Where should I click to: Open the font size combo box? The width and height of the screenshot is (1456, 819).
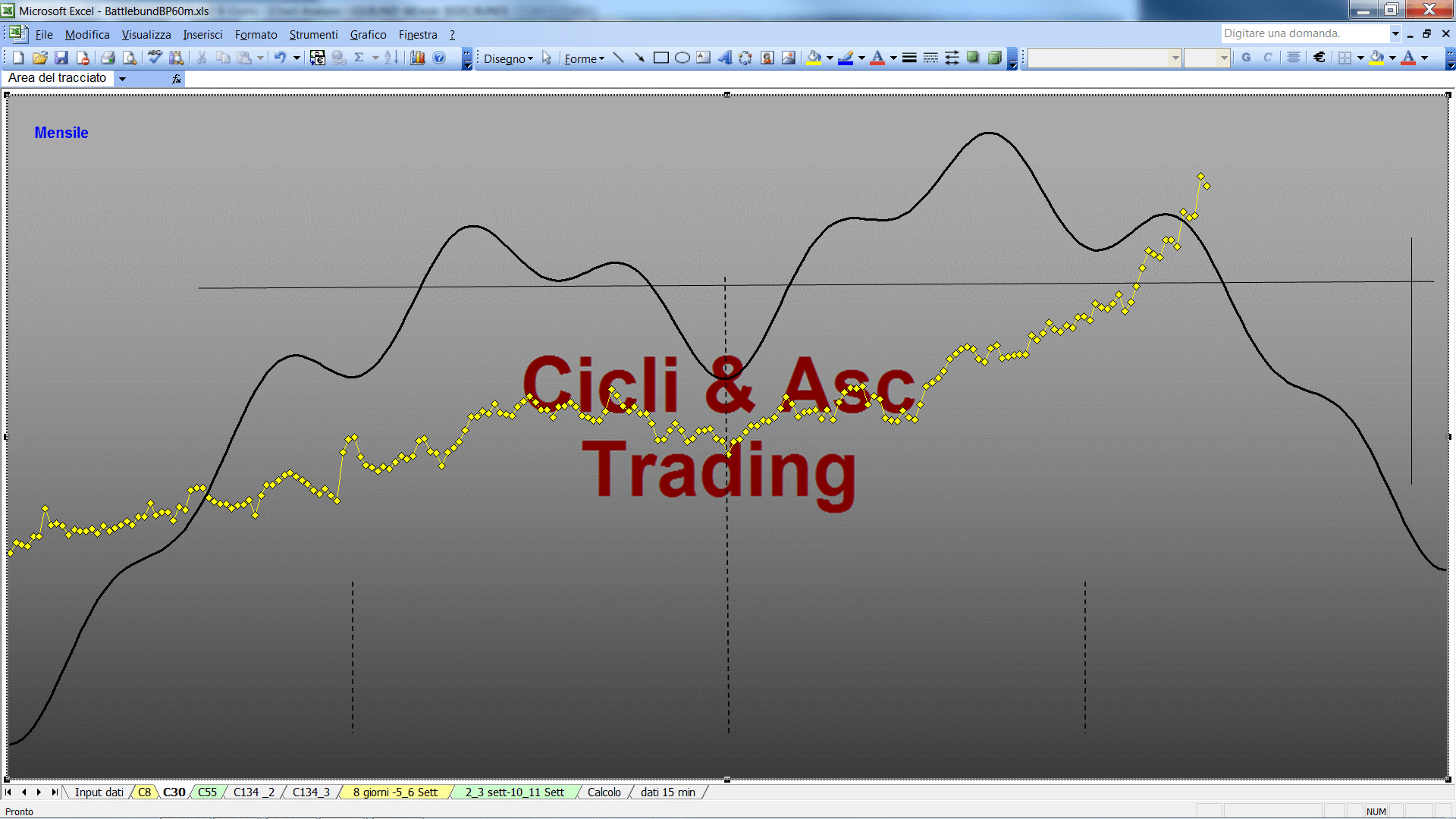click(1207, 58)
